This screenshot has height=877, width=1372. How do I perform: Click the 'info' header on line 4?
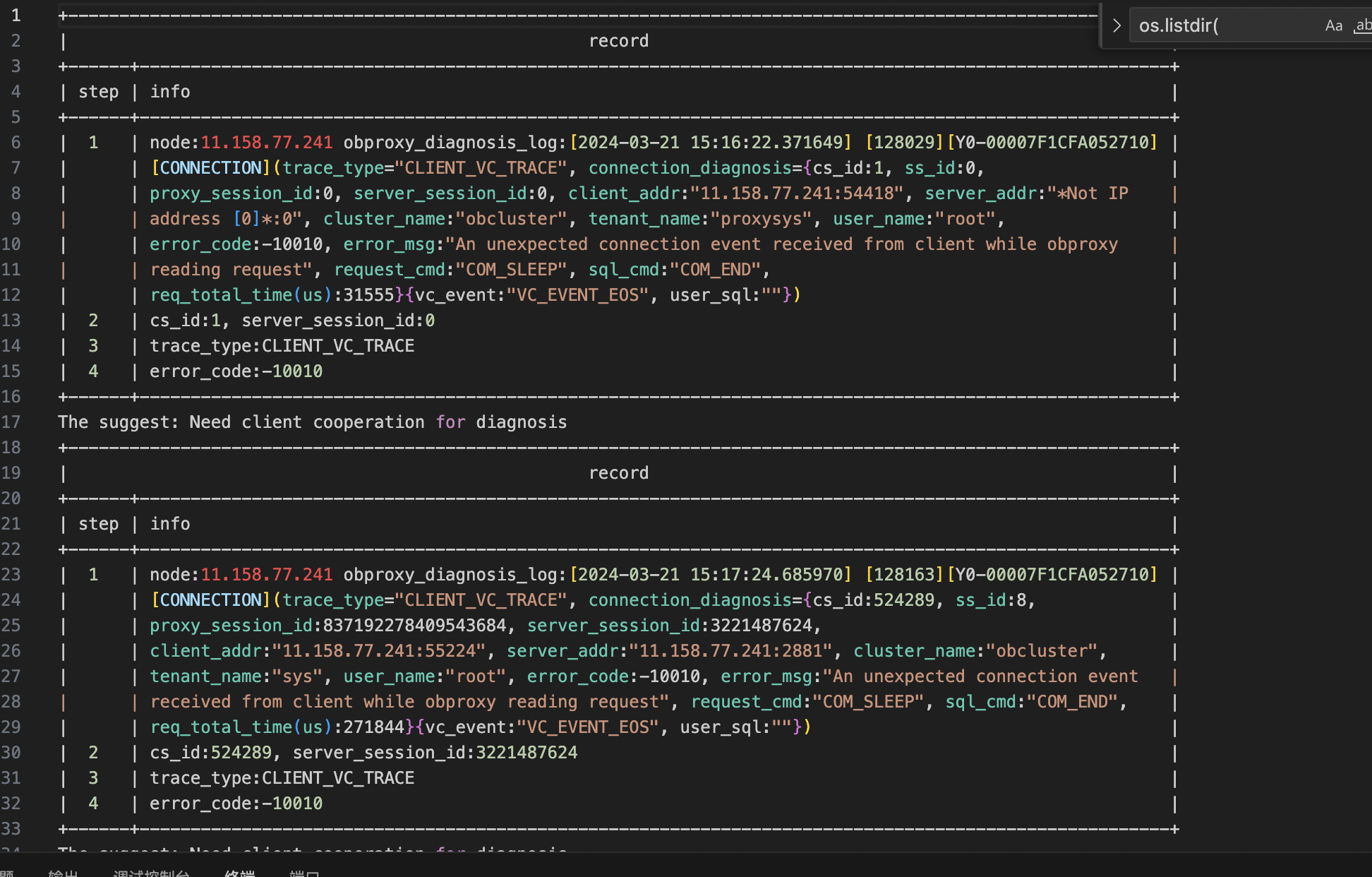click(170, 92)
